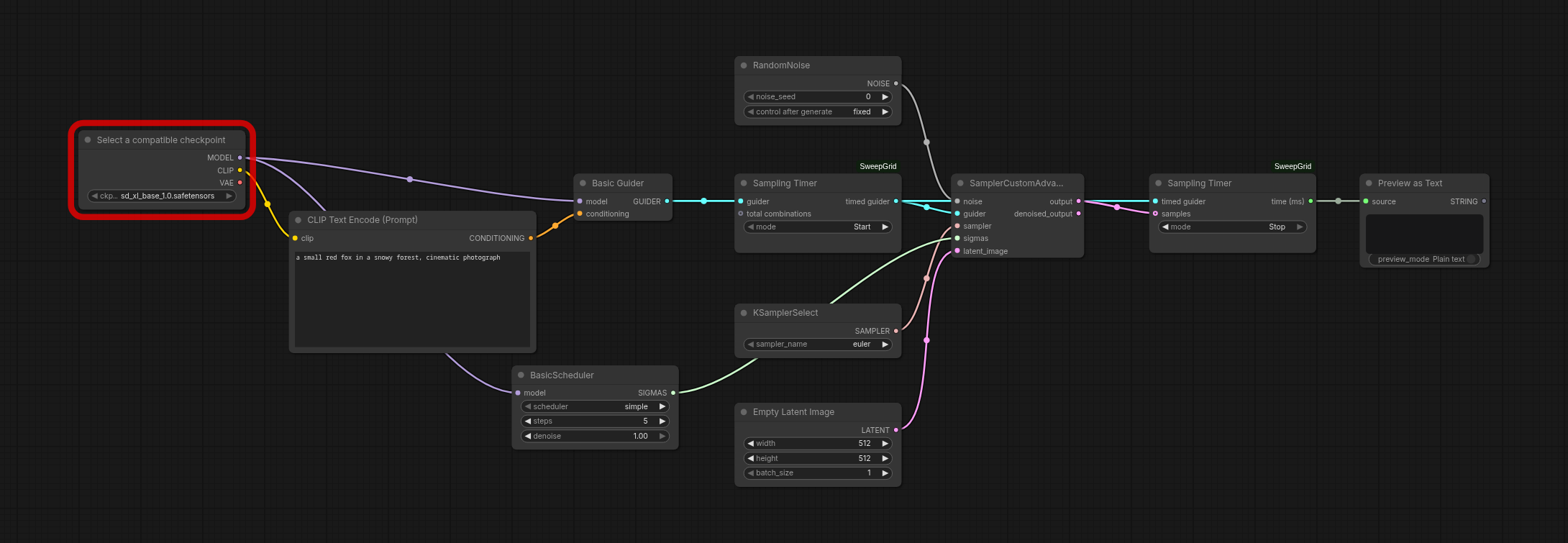Decrease noise_seed with its left arrow
Viewport: 1568px width, 543px height.
click(x=751, y=96)
